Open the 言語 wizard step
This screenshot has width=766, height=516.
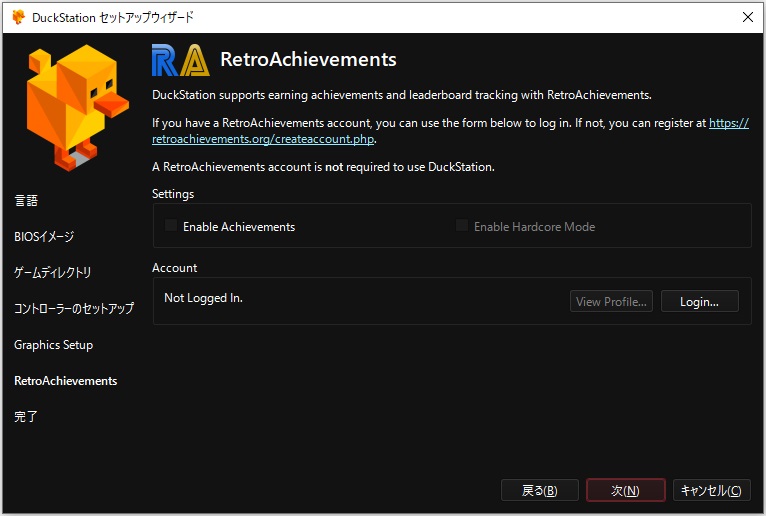[x=26, y=200]
